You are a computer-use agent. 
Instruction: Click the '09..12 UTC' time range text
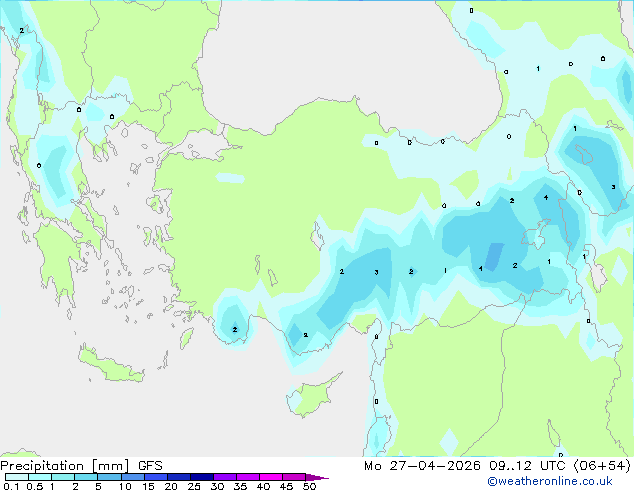(x=527, y=466)
